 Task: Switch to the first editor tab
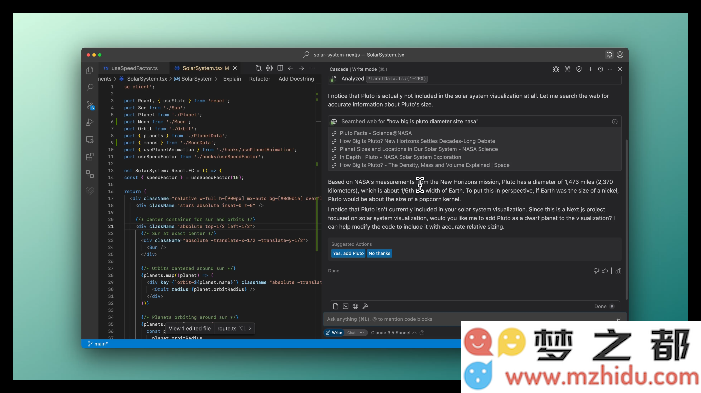click(131, 68)
